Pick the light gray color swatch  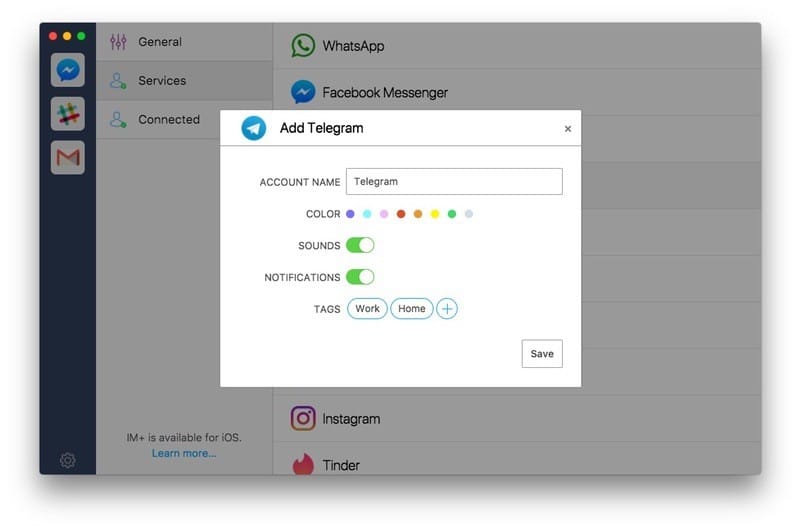click(x=468, y=214)
